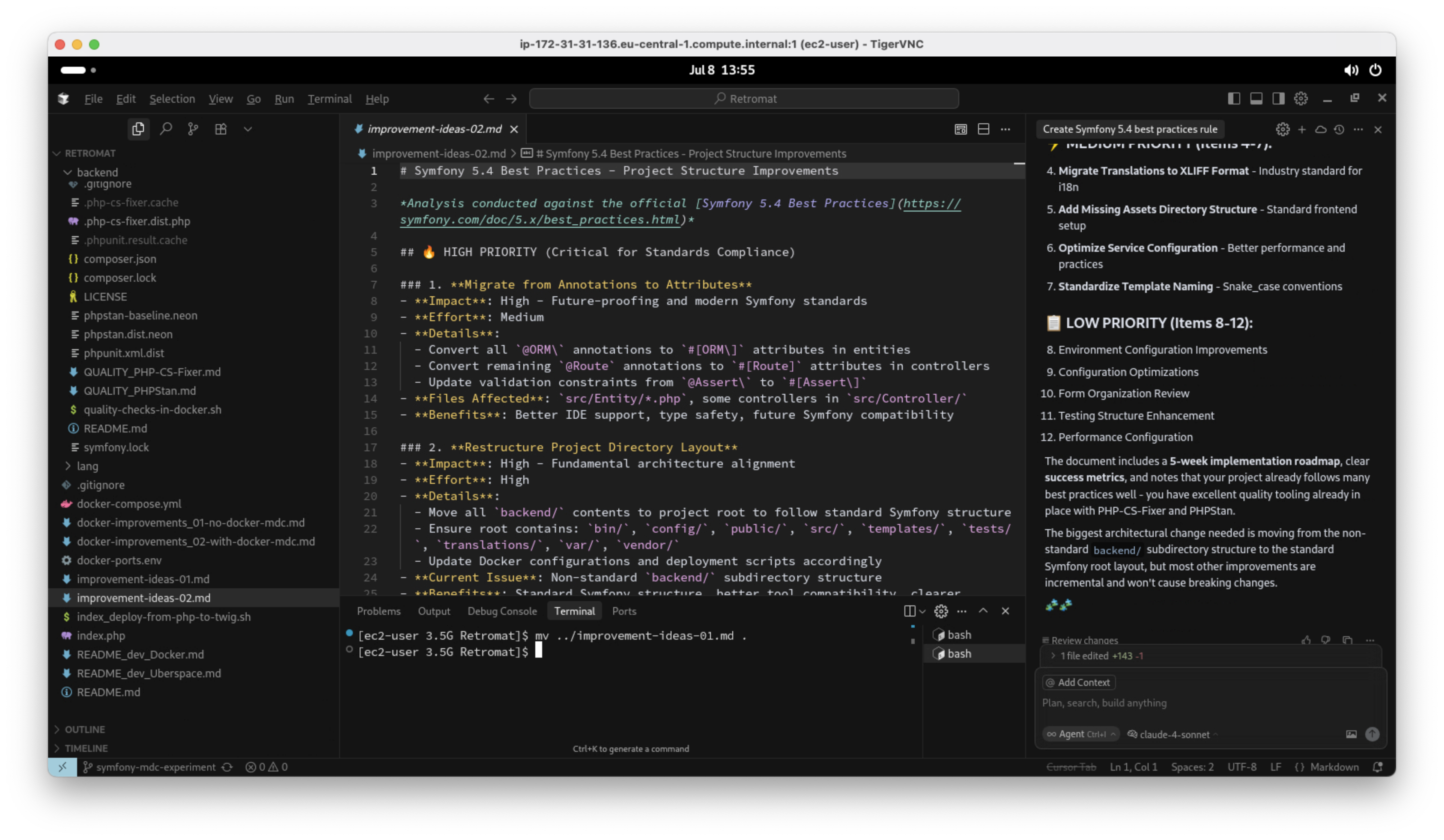Viewport: 1444px width, 840px height.
Task: Click the chat input field placeholder
Action: (1104, 703)
